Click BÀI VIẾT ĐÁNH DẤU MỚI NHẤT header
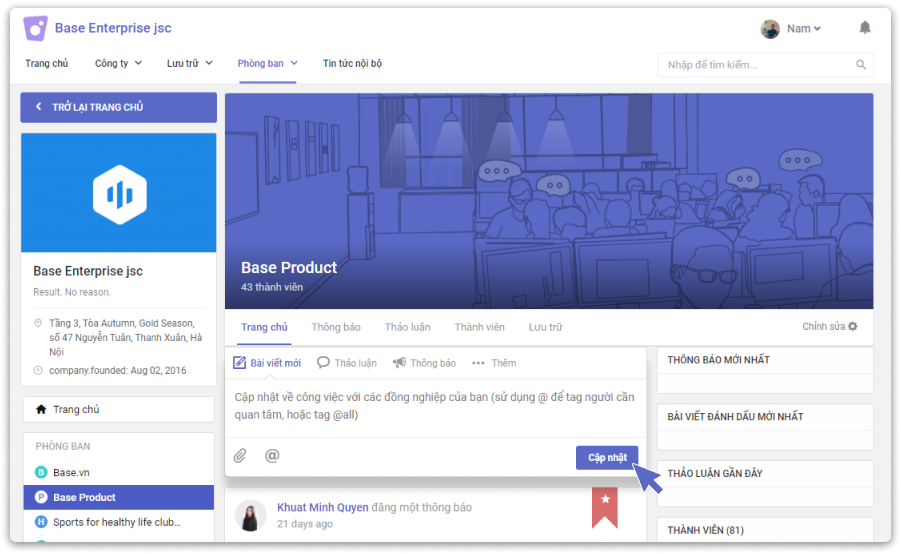The height and width of the screenshot is (554, 901). pyautogui.click(x=735, y=417)
